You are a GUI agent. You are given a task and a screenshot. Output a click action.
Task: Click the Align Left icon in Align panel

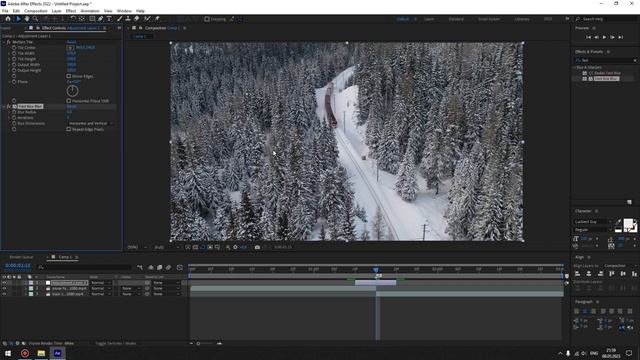click(578, 274)
